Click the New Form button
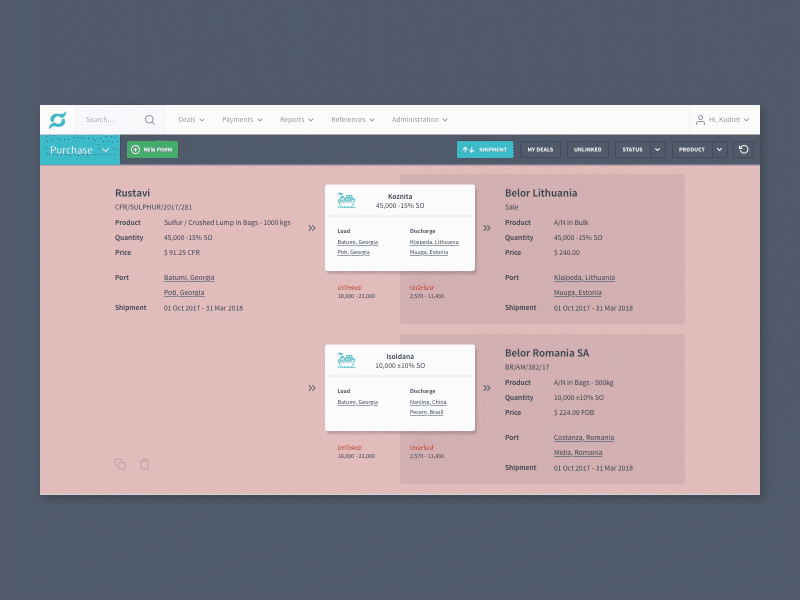Screen dimensions: 800x600 click(x=151, y=149)
